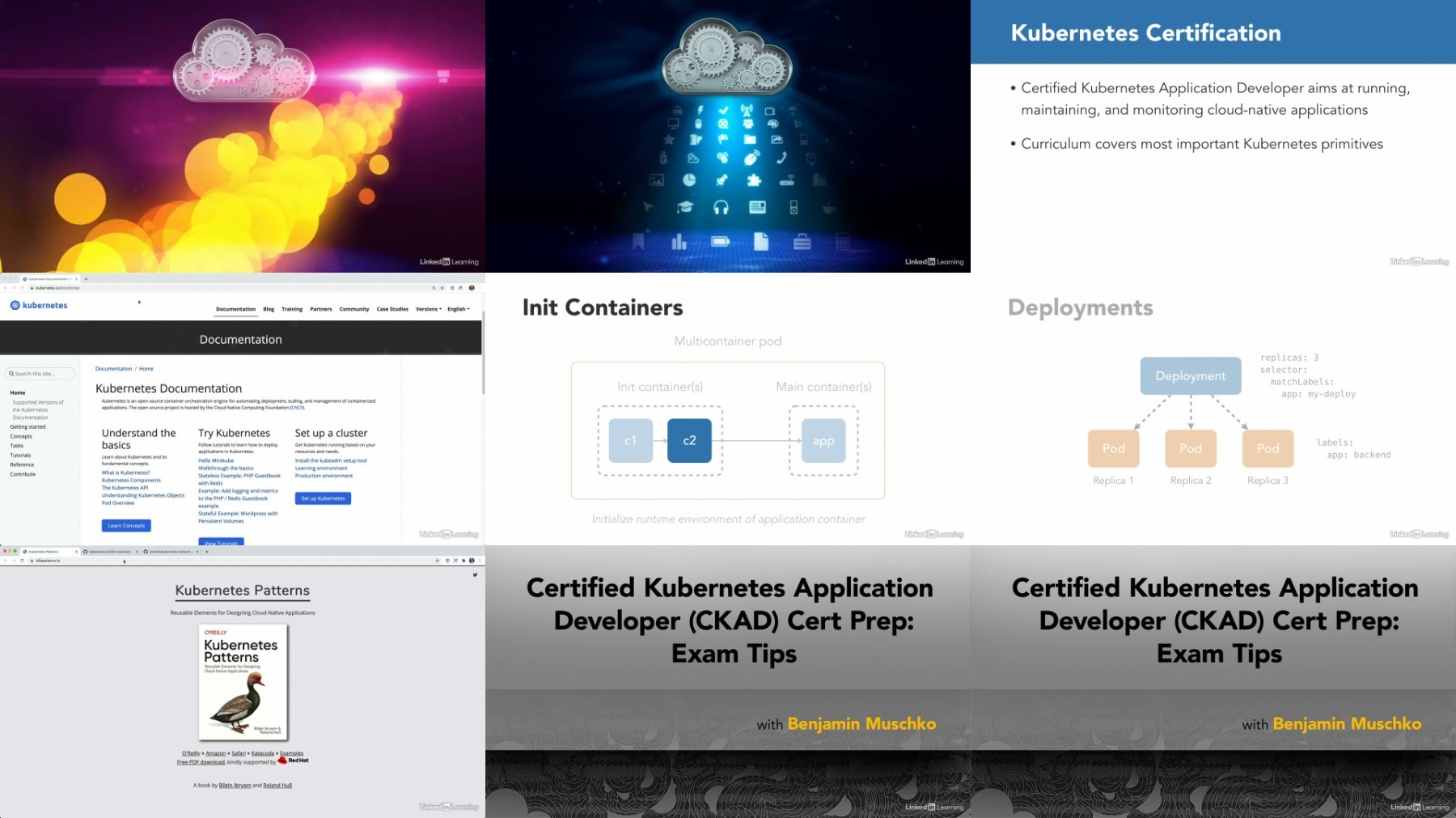Open the Partners navigation item
This screenshot has width=1456, height=818.
point(321,309)
